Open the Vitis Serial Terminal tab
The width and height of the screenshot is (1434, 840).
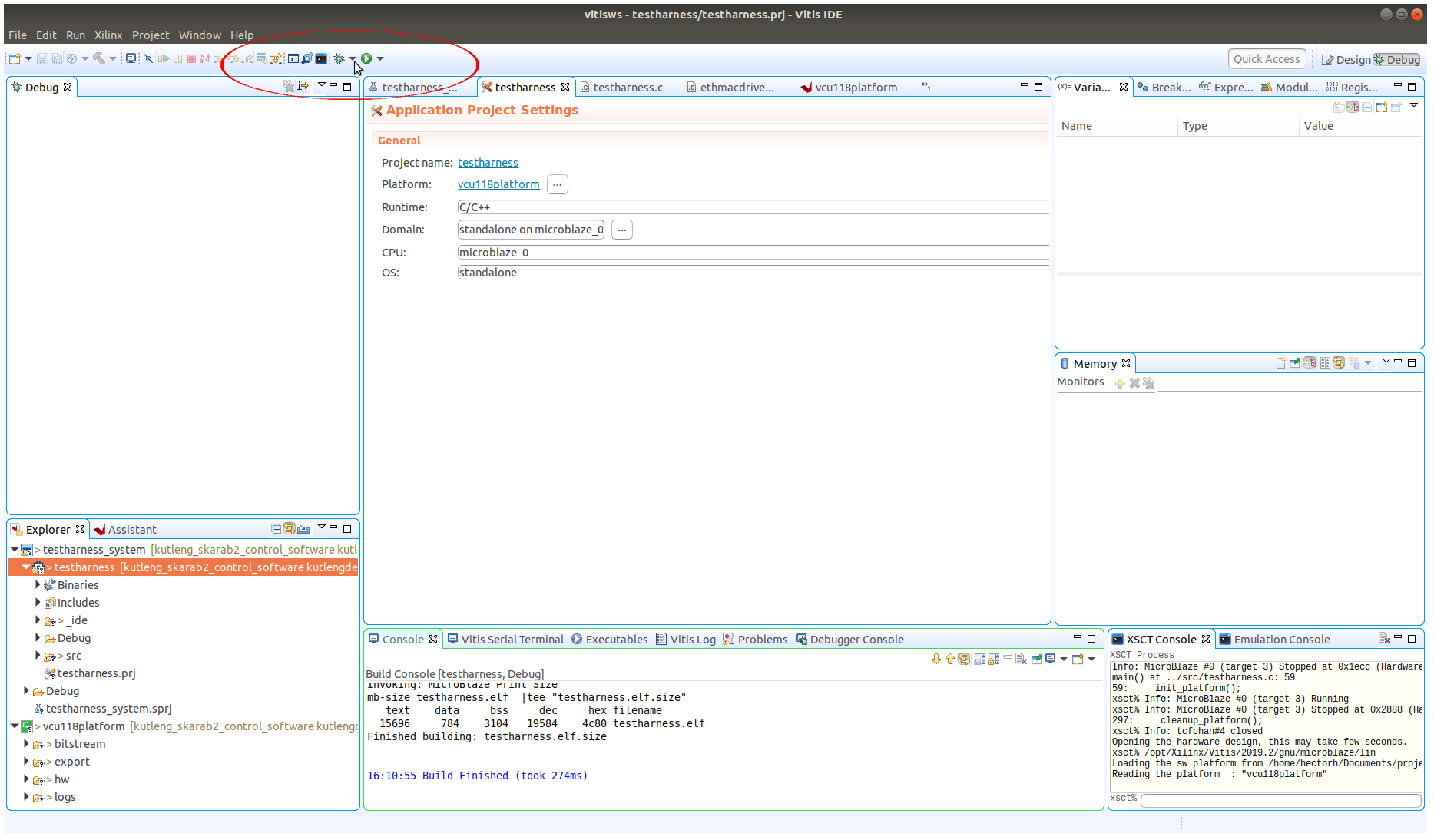click(x=505, y=639)
